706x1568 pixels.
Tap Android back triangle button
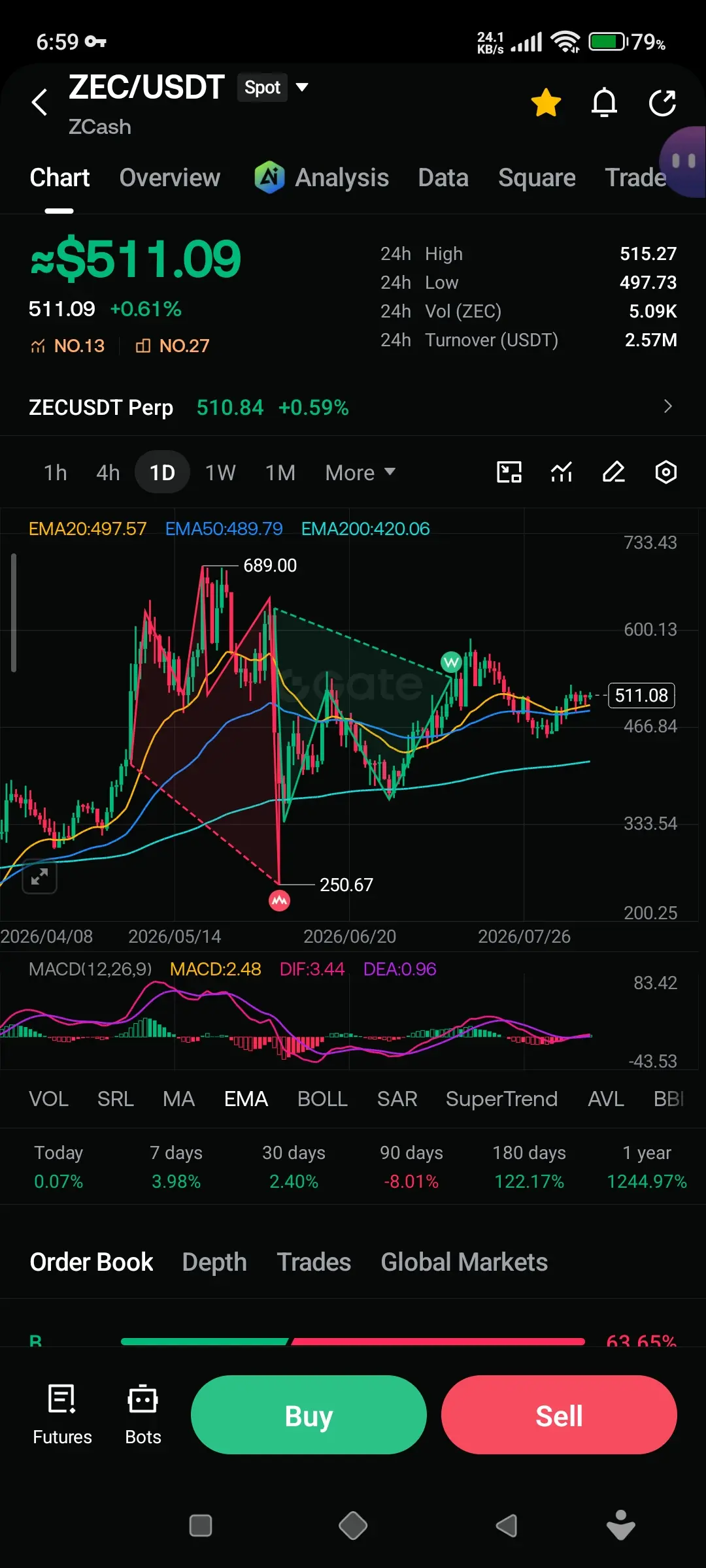click(507, 1526)
